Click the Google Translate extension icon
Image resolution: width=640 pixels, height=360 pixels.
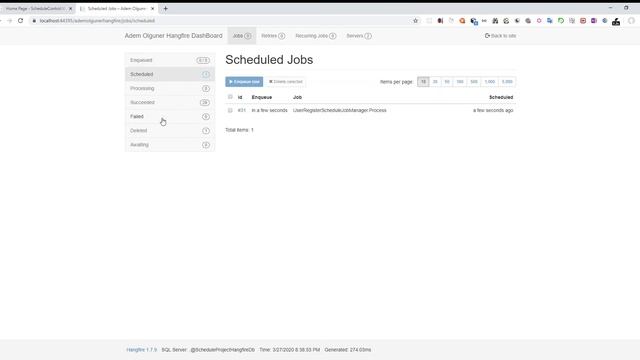[x=550, y=21]
